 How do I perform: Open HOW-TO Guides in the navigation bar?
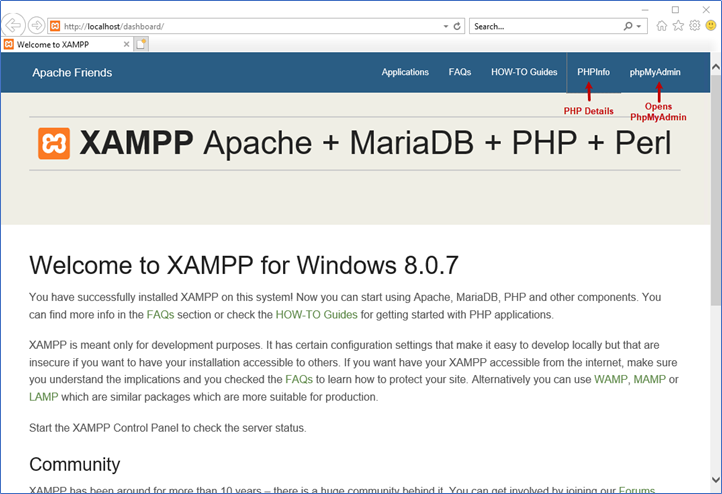[524, 72]
